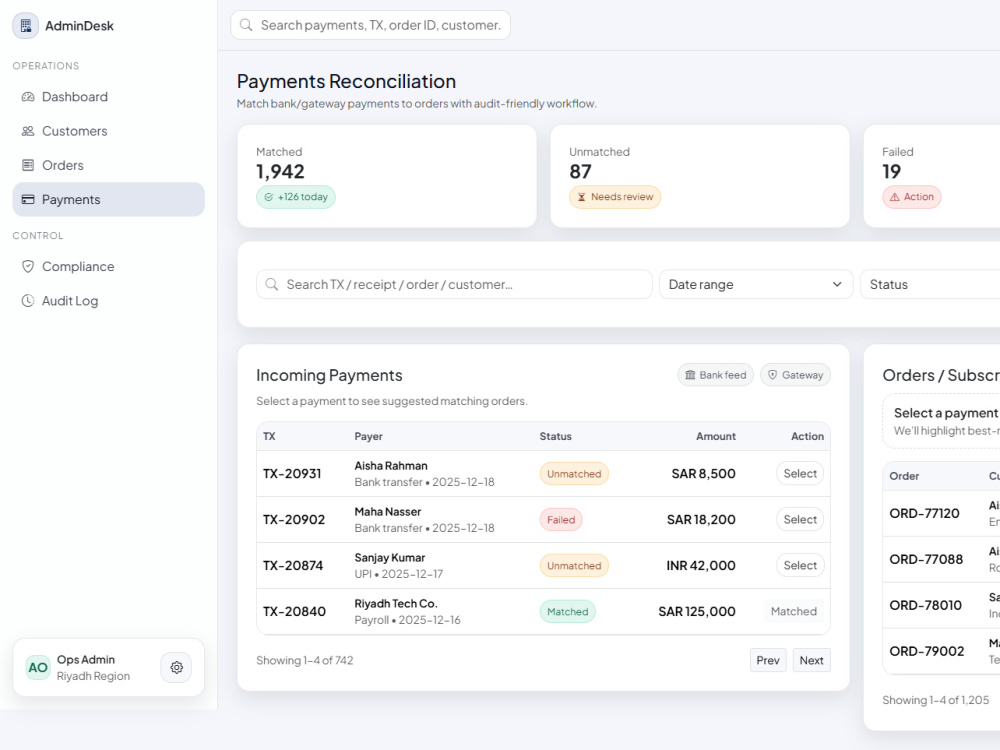1000x750 pixels.
Task: Click the Ops Admin profile name
Action: click(86, 659)
